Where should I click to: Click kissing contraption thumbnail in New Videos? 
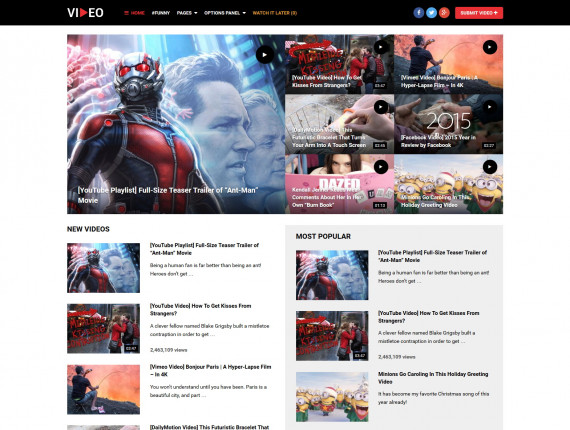pos(103,329)
